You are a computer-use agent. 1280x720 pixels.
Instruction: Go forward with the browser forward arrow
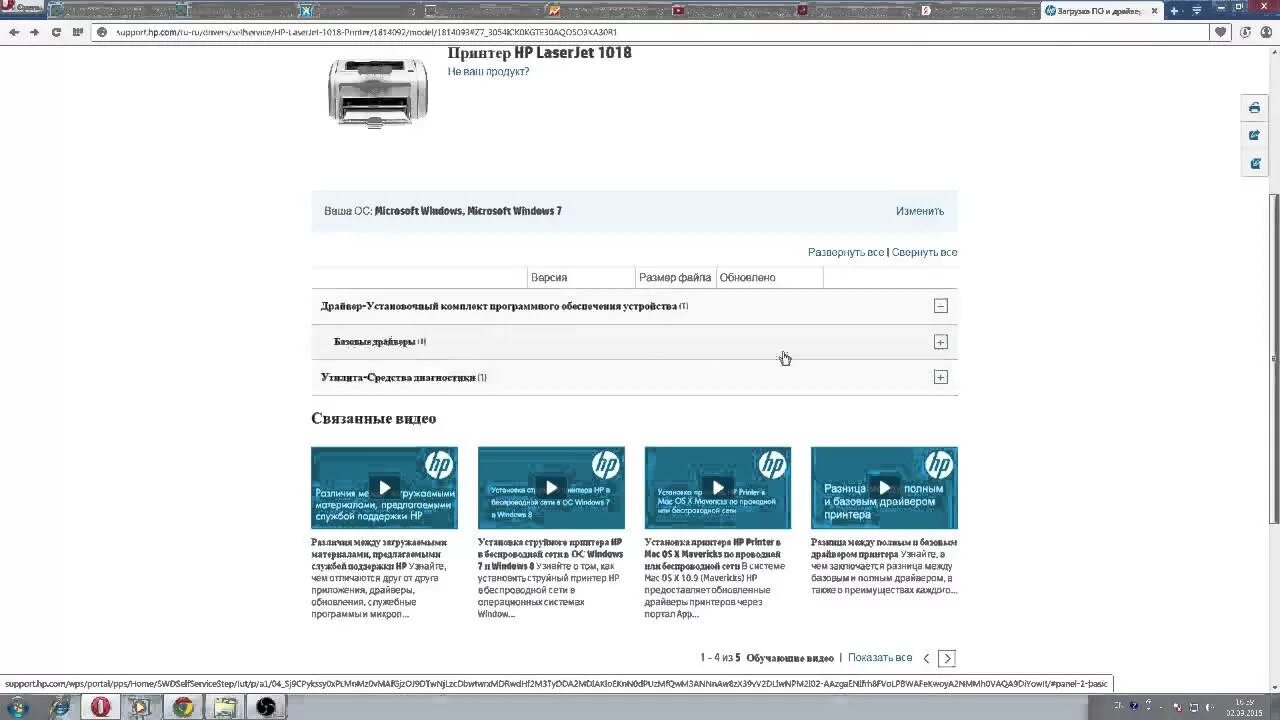(34, 32)
